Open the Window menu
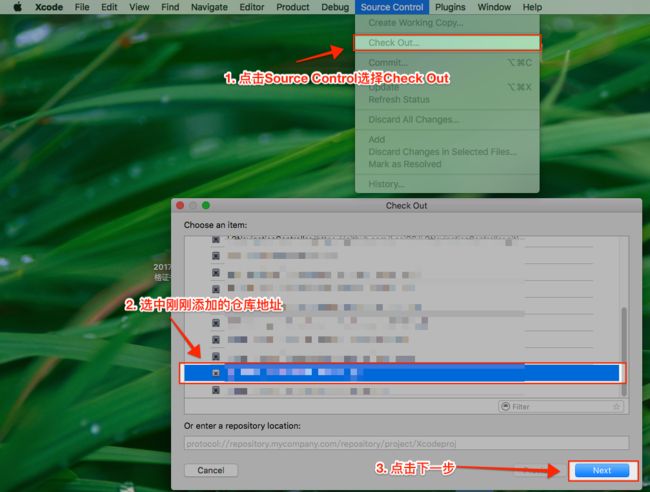 coord(494,7)
